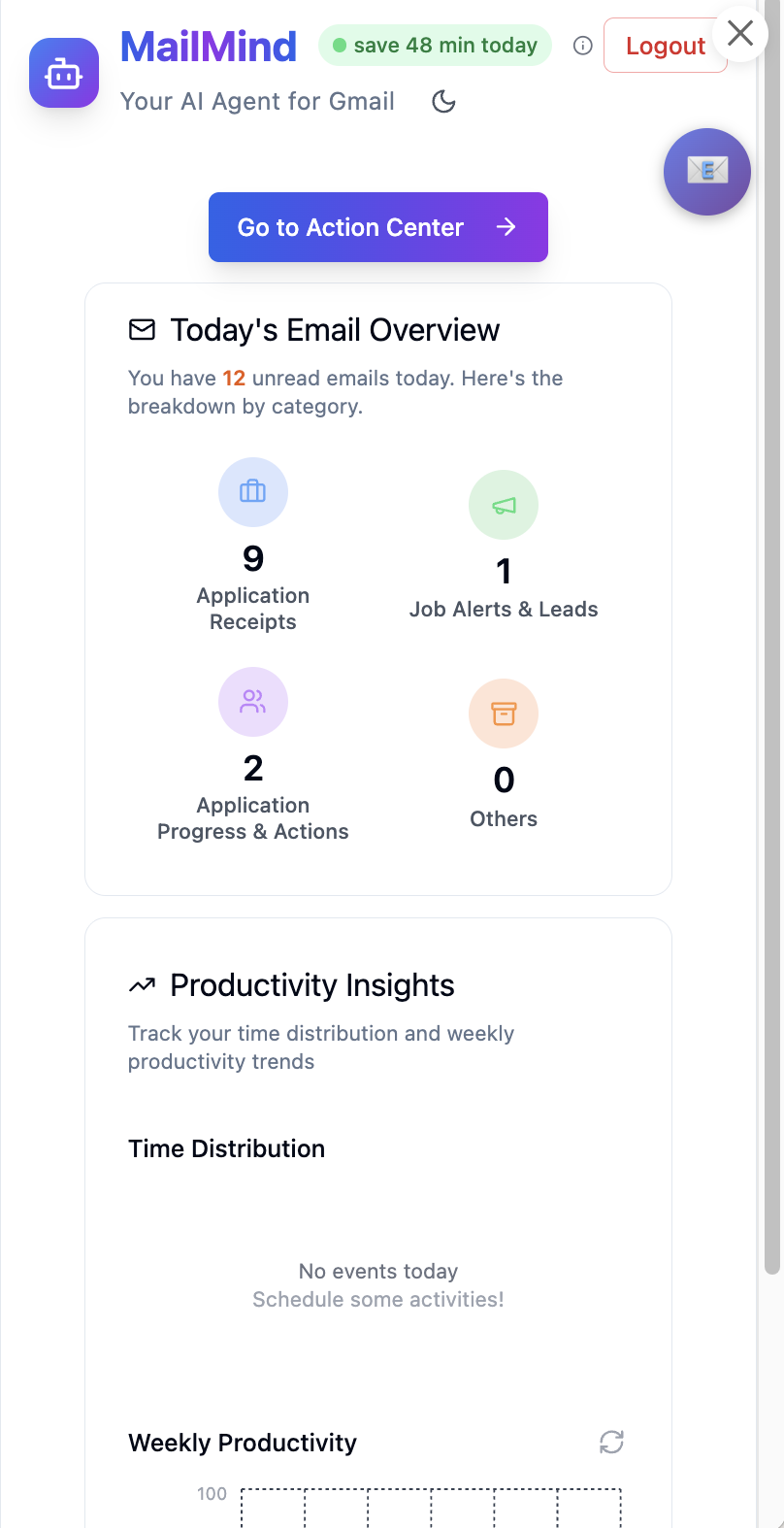
Task: Open Go to Action Center
Action: pyautogui.click(x=378, y=227)
